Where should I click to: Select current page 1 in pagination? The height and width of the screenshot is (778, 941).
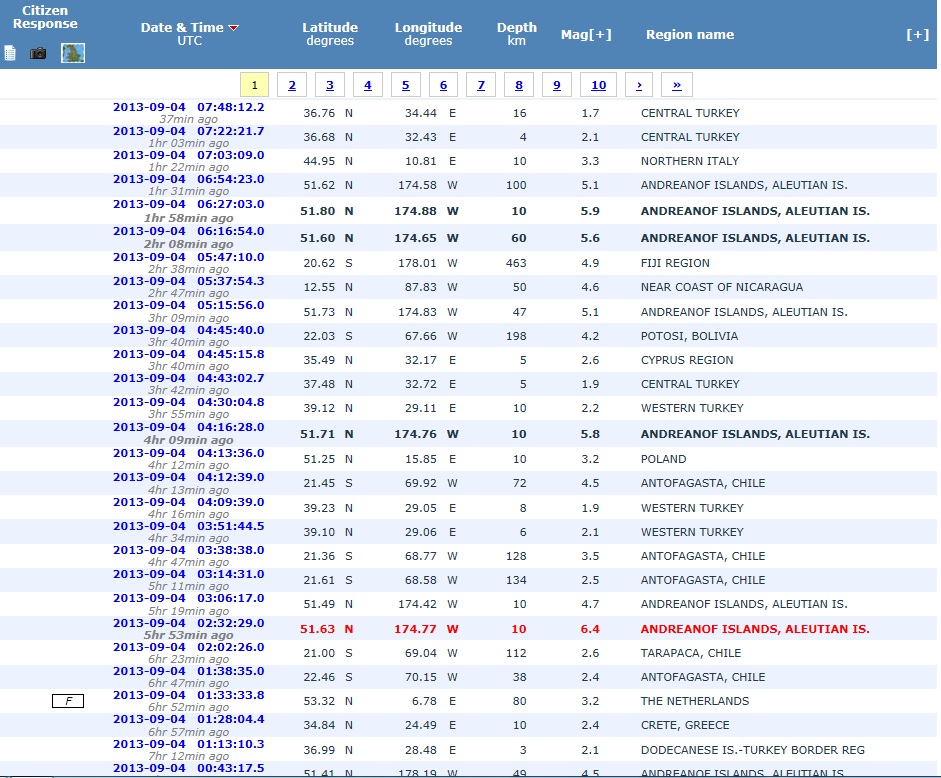tap(254, 85)
